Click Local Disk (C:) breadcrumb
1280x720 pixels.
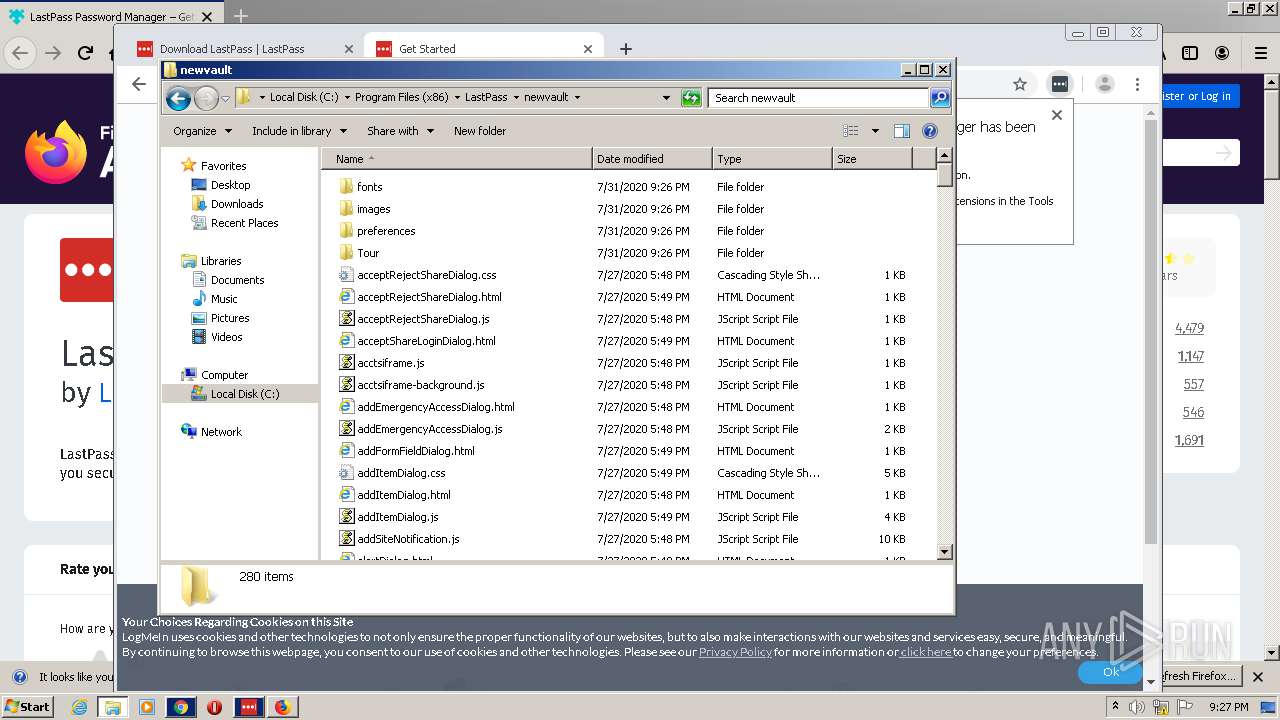click(305, 98)
